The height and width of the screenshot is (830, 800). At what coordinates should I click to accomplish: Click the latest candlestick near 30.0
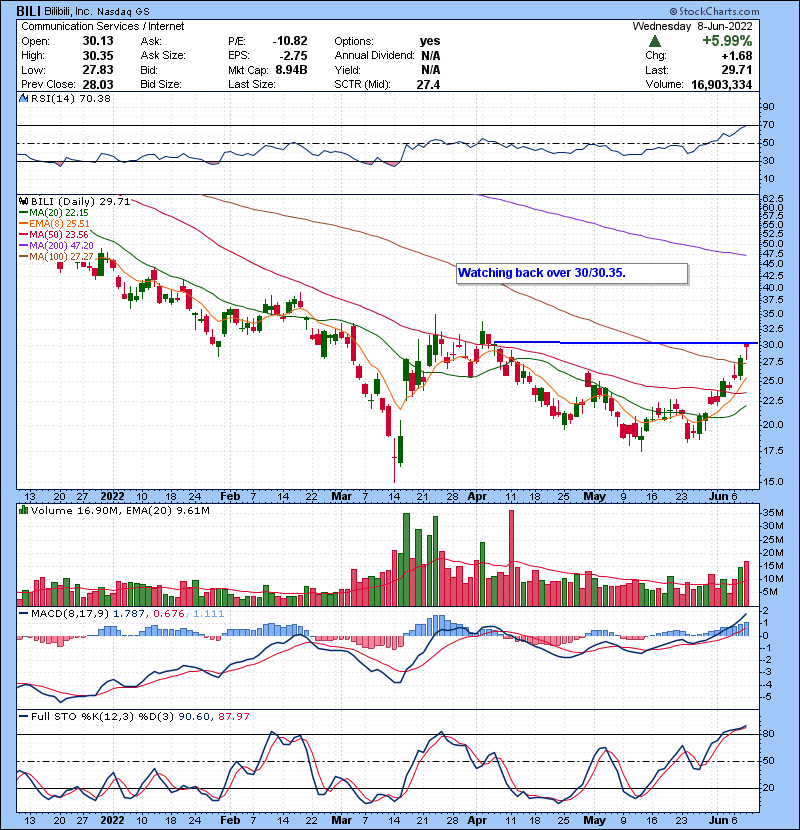pos(747,351)
